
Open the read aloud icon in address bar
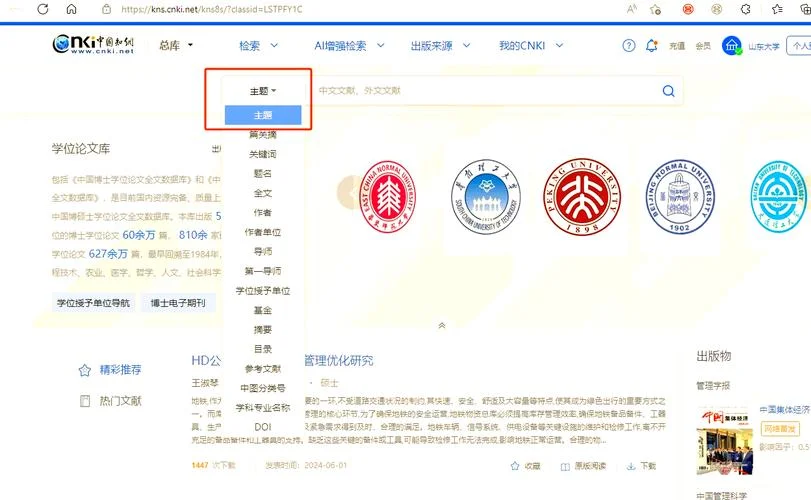tap(632, 9)
